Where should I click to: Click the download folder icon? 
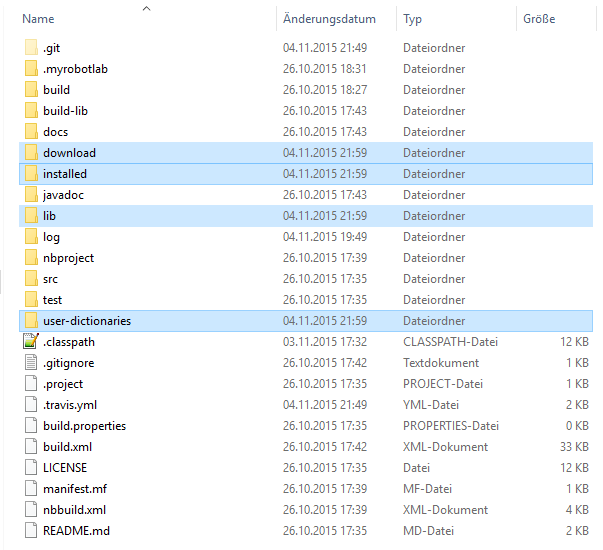[x=31, y=153]
